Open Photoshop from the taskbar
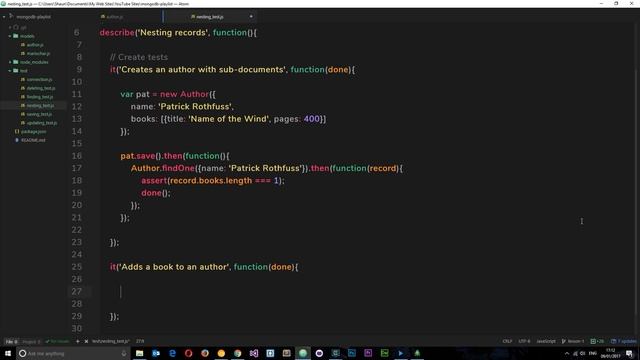This screenshot has width=640, height=360. pos(352,353)
